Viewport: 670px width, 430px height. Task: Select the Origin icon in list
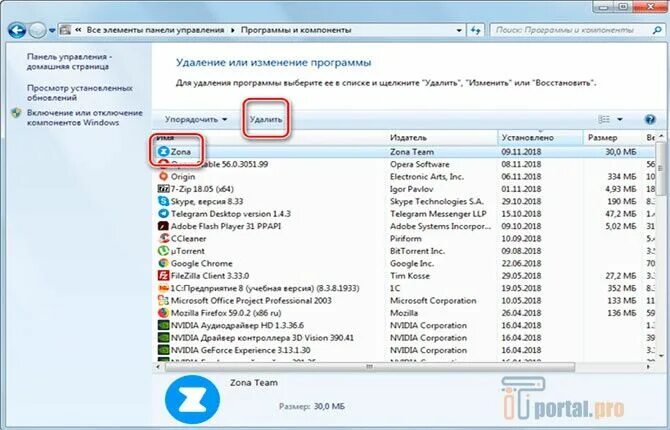163,177
